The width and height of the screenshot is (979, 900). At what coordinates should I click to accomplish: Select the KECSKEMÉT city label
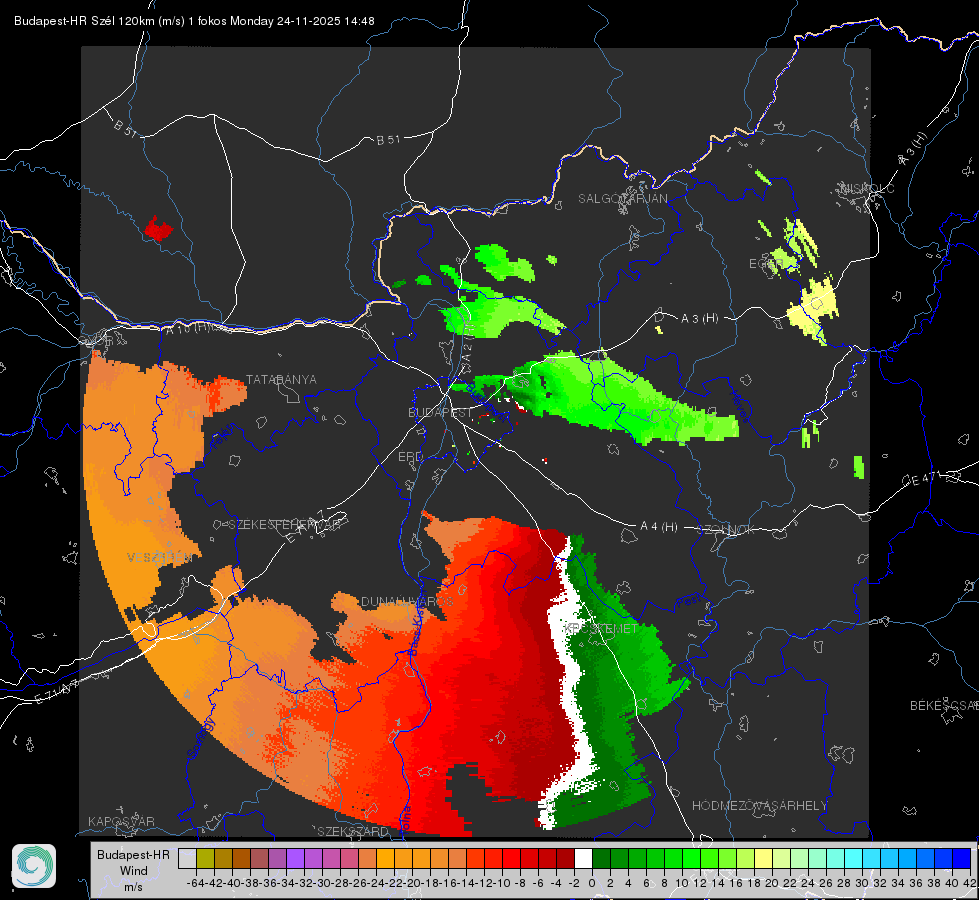click(601, 628)
